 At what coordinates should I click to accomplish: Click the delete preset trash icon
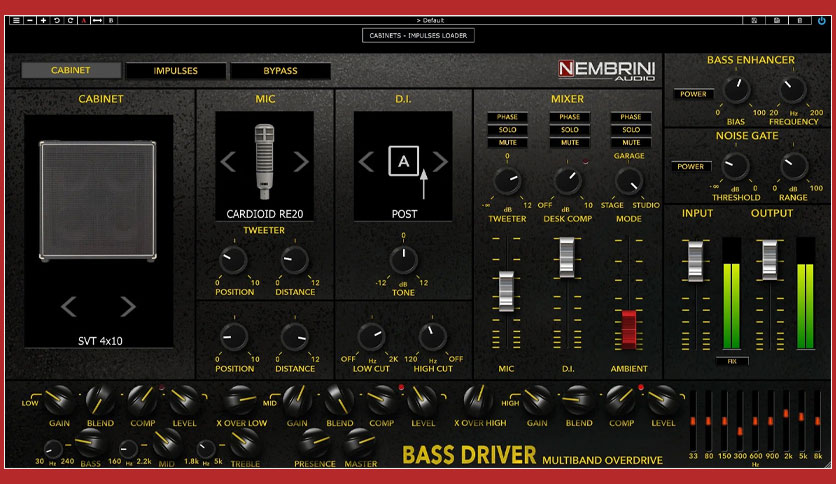[800, 20]
